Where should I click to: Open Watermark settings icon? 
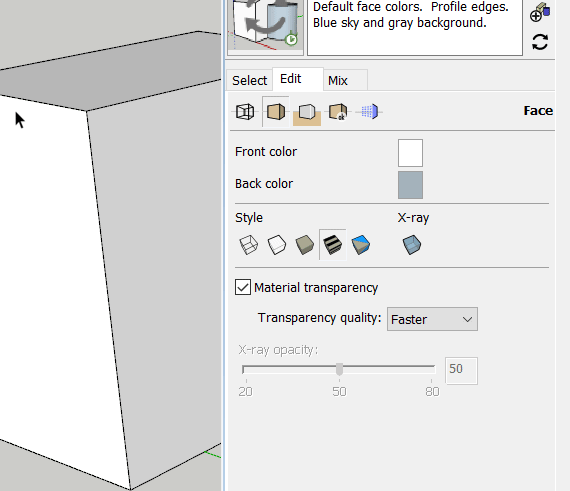coord(338,112)
